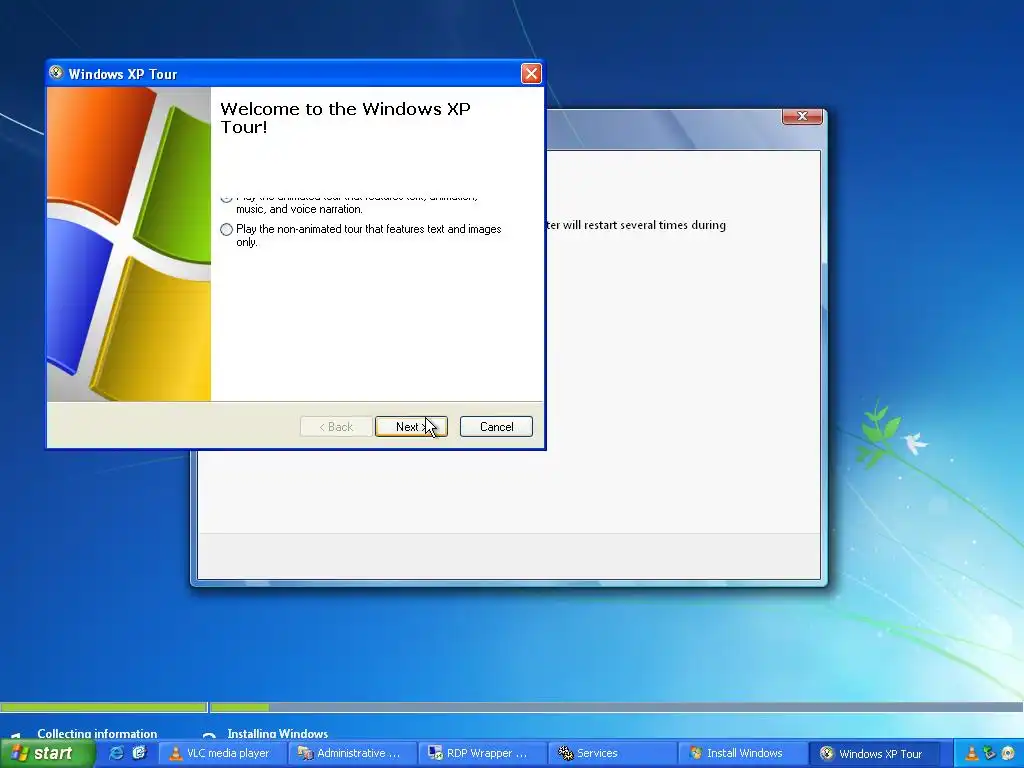Click the Next button in XP Tour
Screen dimensions: 1024x768
[411, 426]
